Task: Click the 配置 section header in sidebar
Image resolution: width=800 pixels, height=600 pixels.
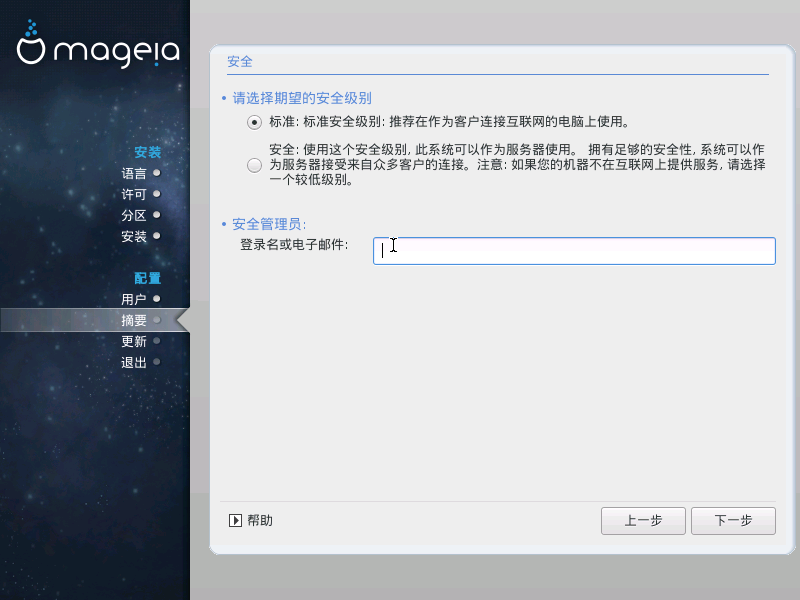Action: (147, 278)
